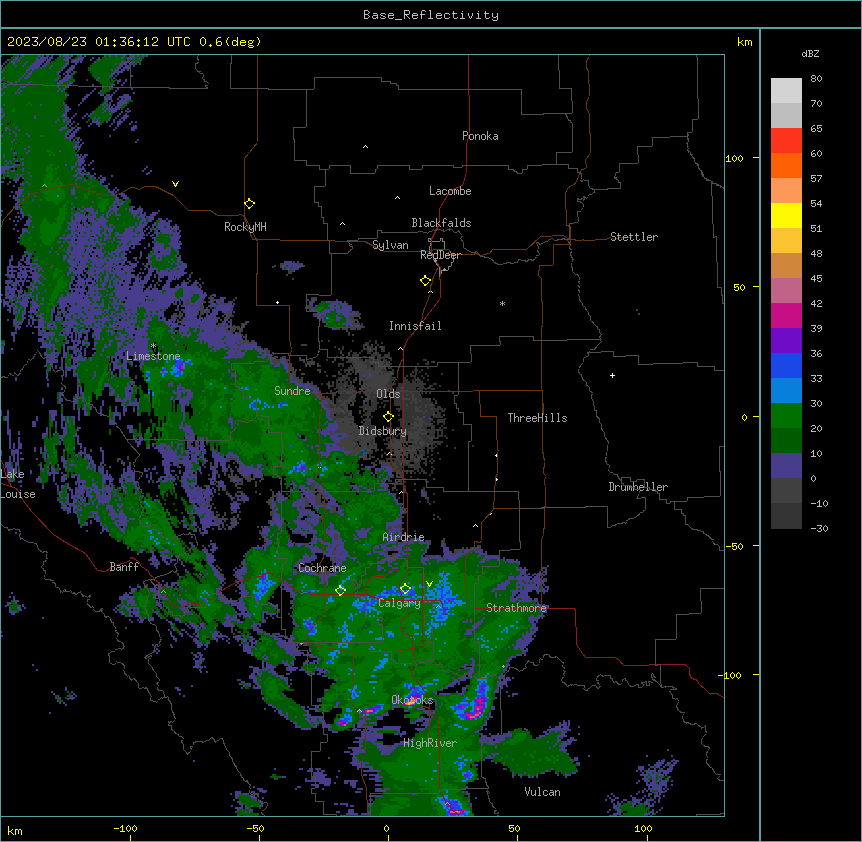Click the Strathmore label
Image resolution: width=862 pixels, height=842 pixels.
point(517,608)
